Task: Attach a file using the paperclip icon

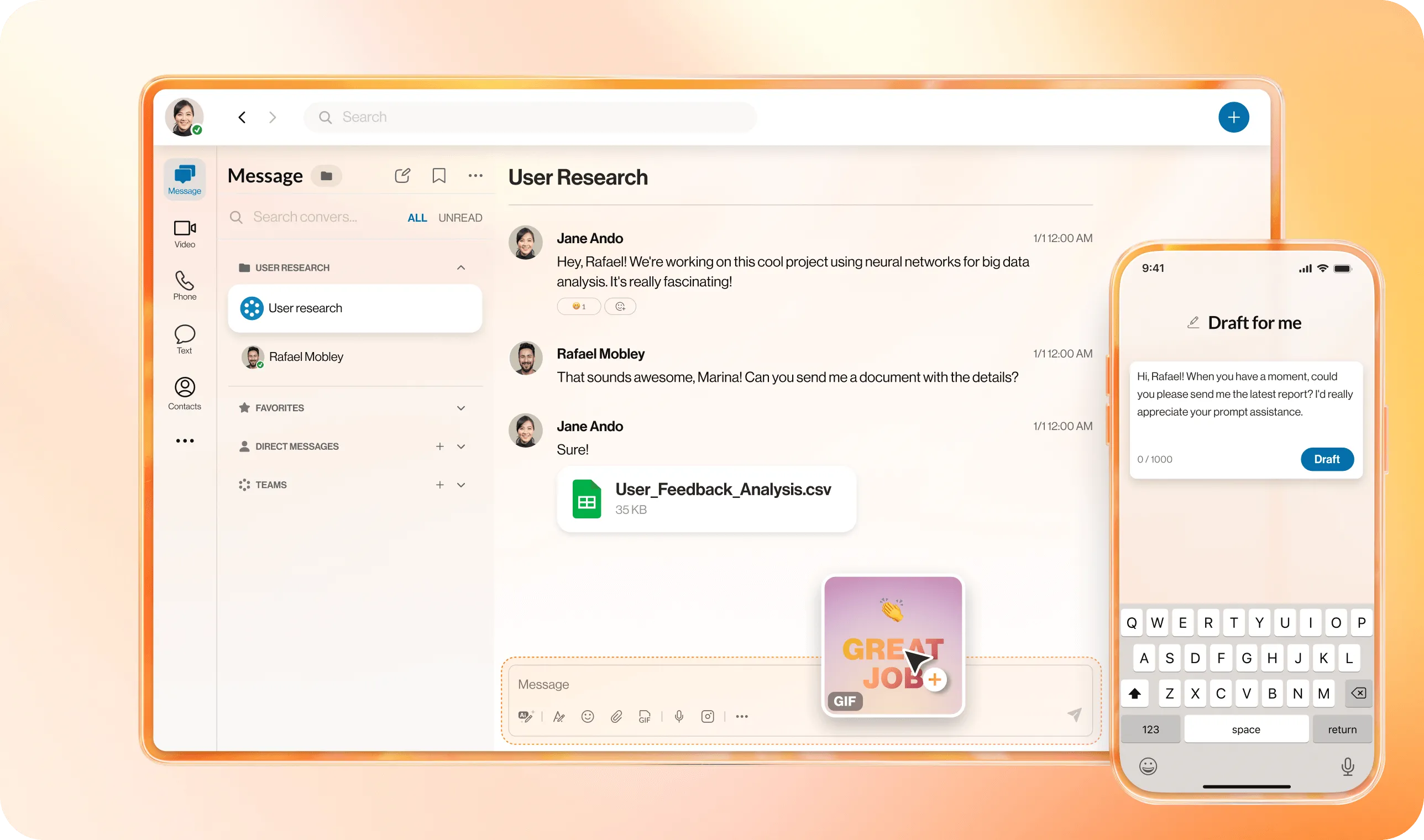Action: point(616,716)
